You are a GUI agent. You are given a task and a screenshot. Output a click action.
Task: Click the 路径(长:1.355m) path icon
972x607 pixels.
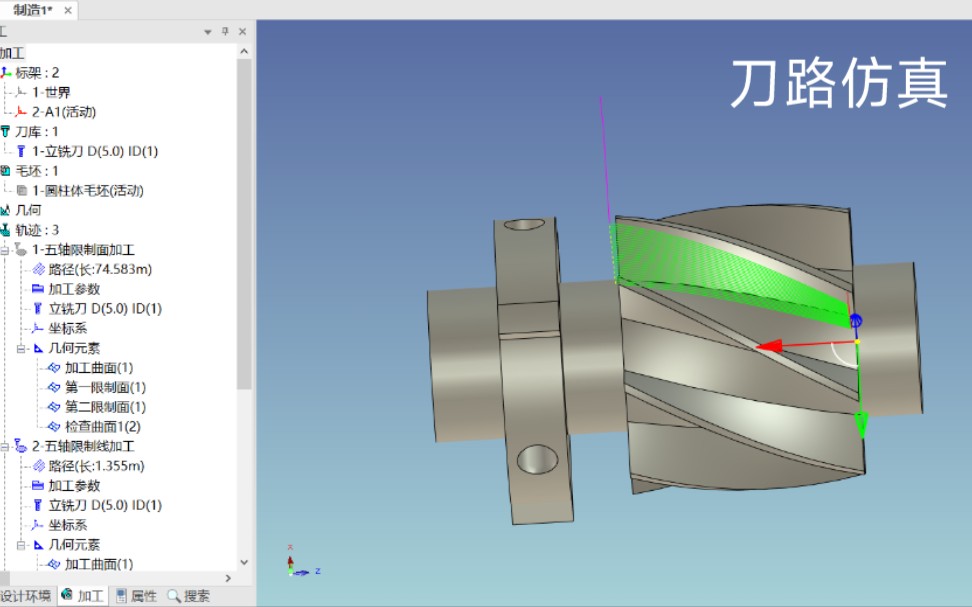pos(38,466)
